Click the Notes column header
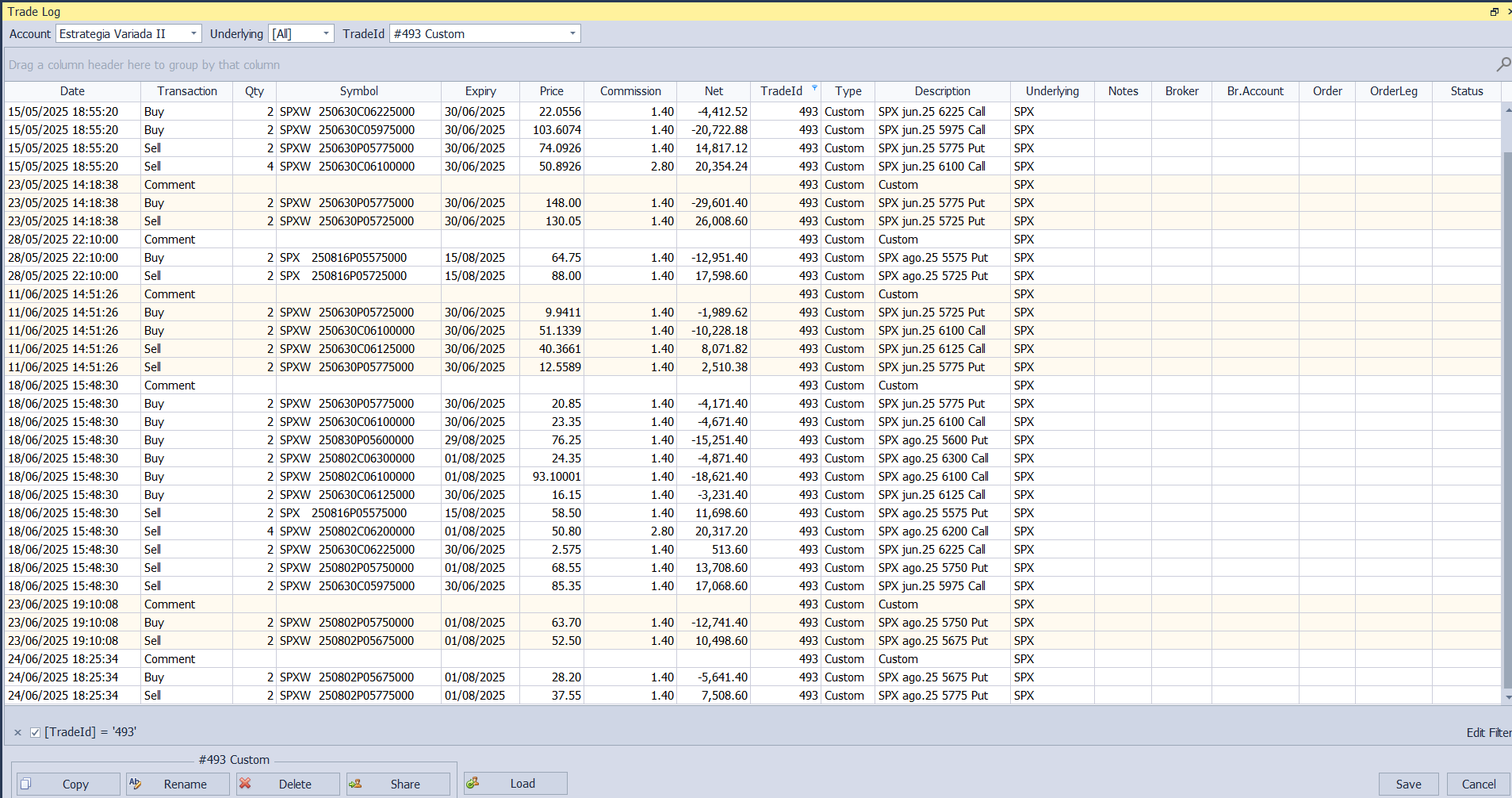This screenshot has height=798, width=1512. coord(1123,91)
